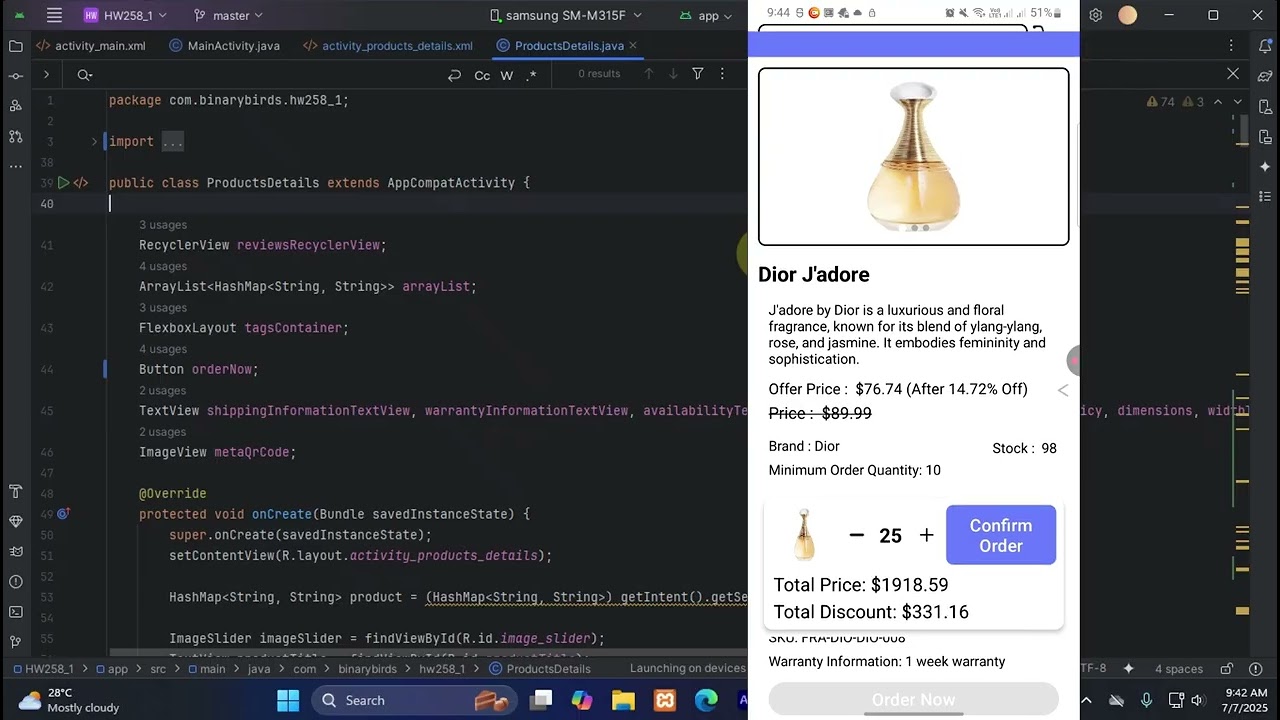Close the find bar

[1233, 74]
